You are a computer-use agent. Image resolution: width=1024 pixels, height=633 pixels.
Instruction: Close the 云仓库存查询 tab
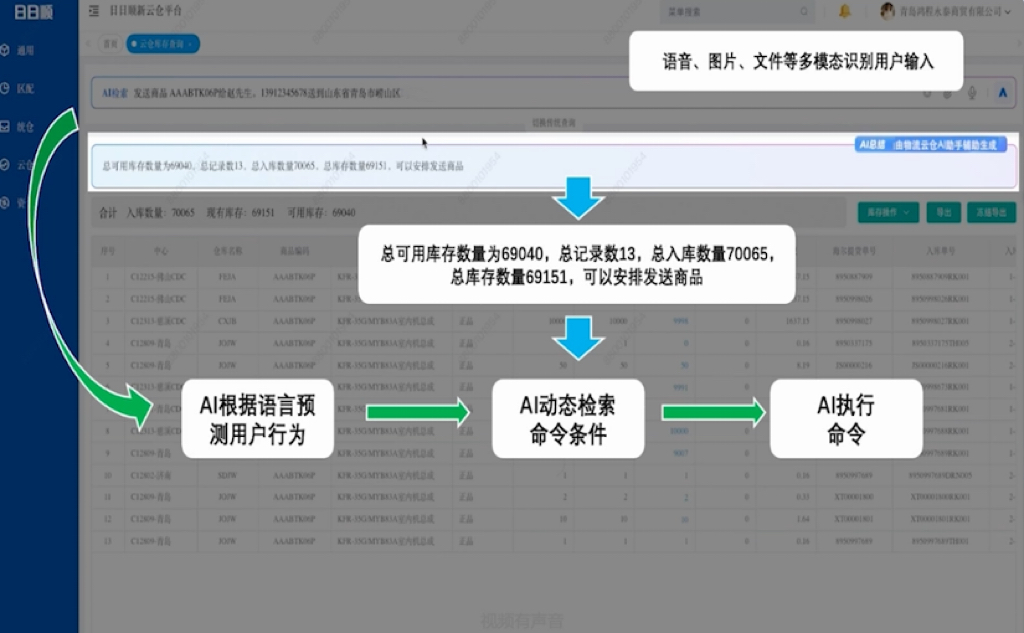(191, 44)
